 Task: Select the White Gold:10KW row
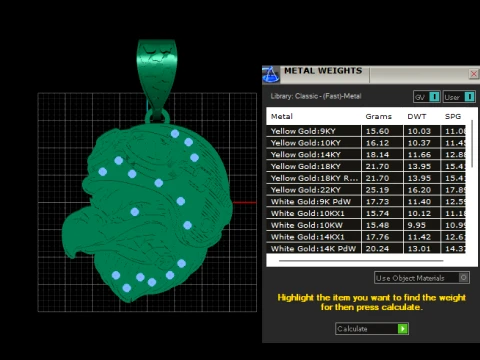tap(366, 225)
